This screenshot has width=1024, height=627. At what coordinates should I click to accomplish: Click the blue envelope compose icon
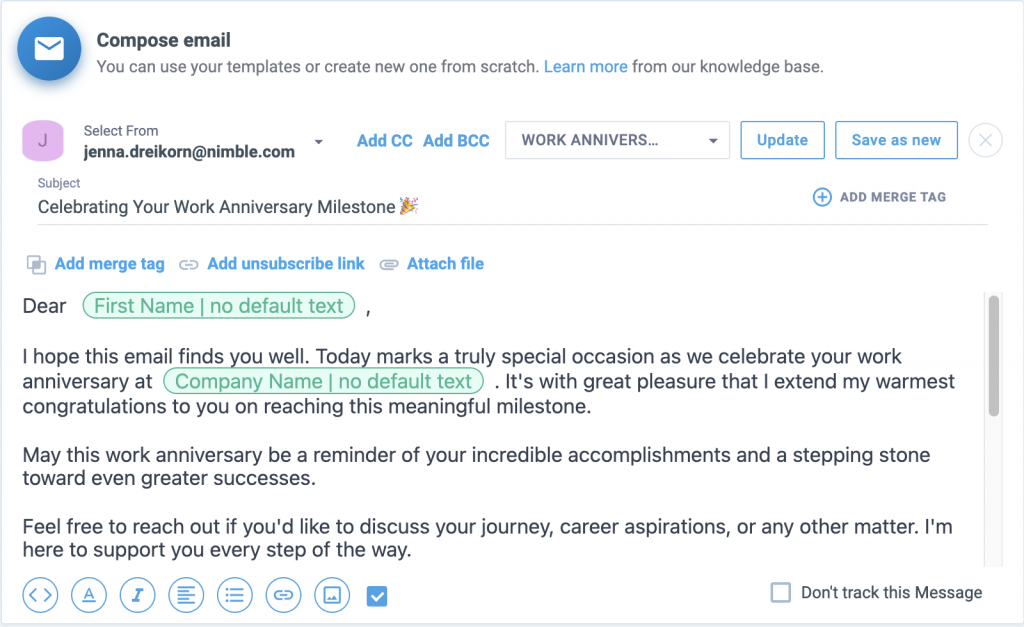pos(49,49)
